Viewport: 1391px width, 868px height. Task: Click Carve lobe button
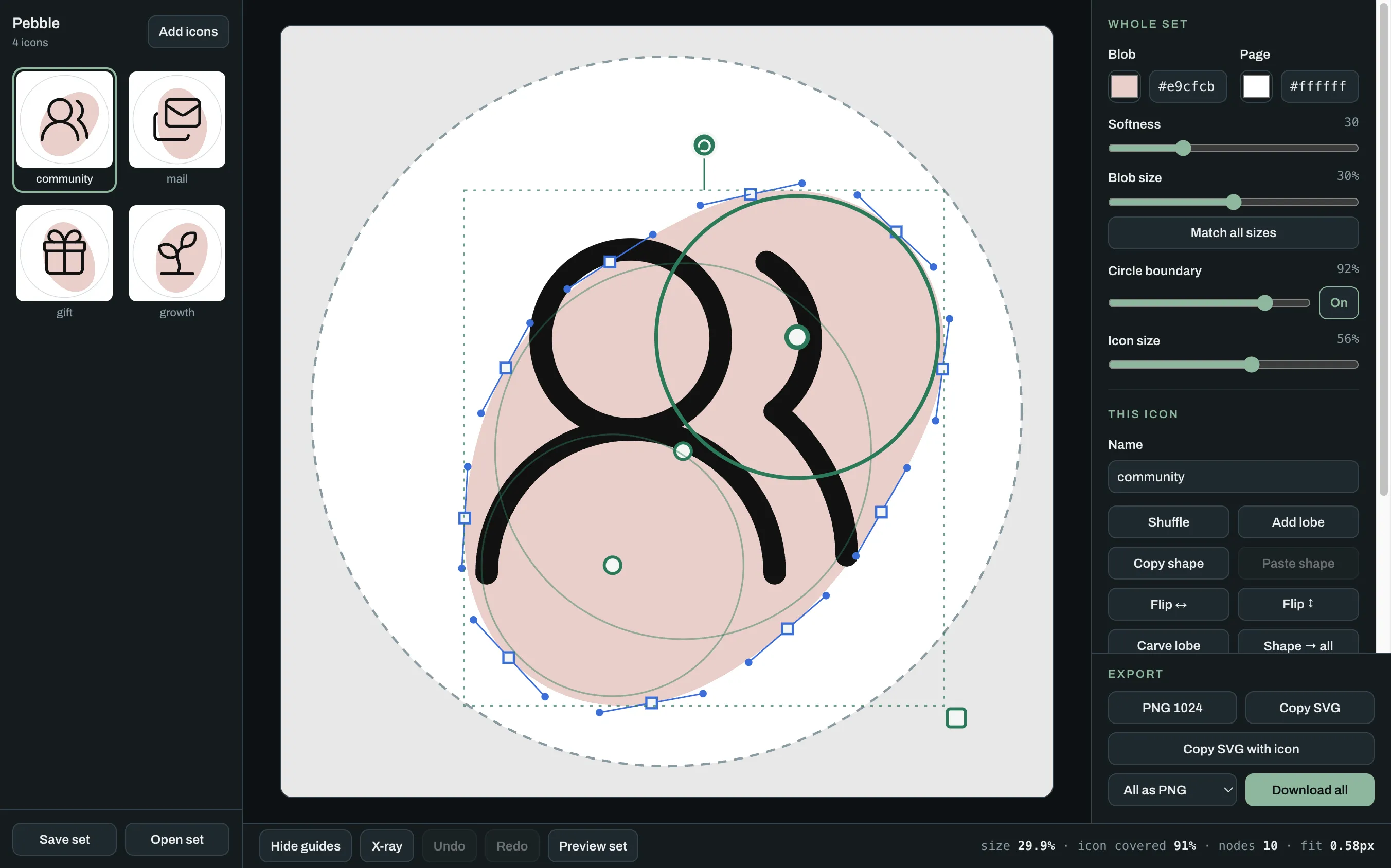[1168, 643]
